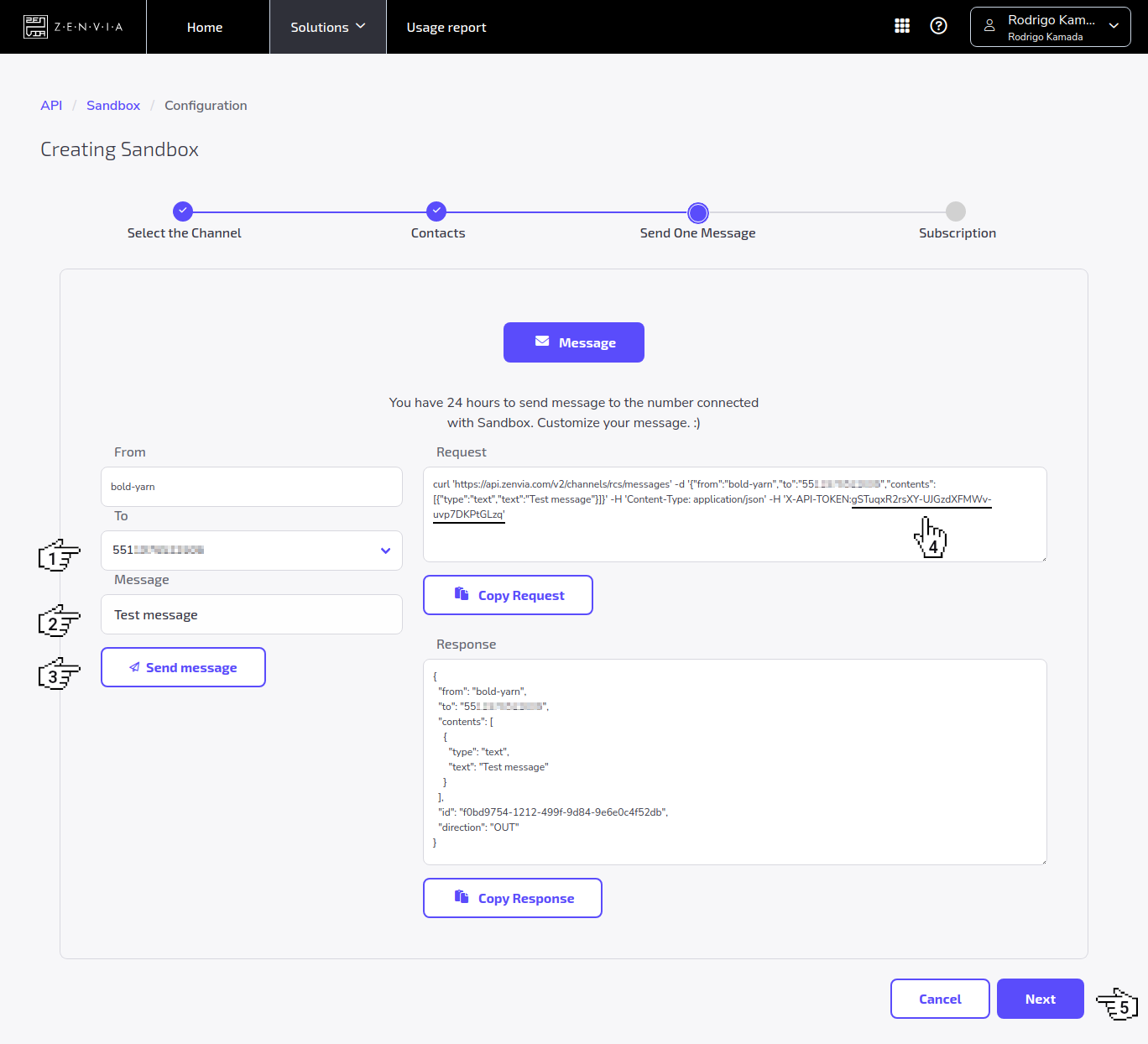Click the paper plane icon inside Send message
1148x1044 pixels.
tap(134, 667)
